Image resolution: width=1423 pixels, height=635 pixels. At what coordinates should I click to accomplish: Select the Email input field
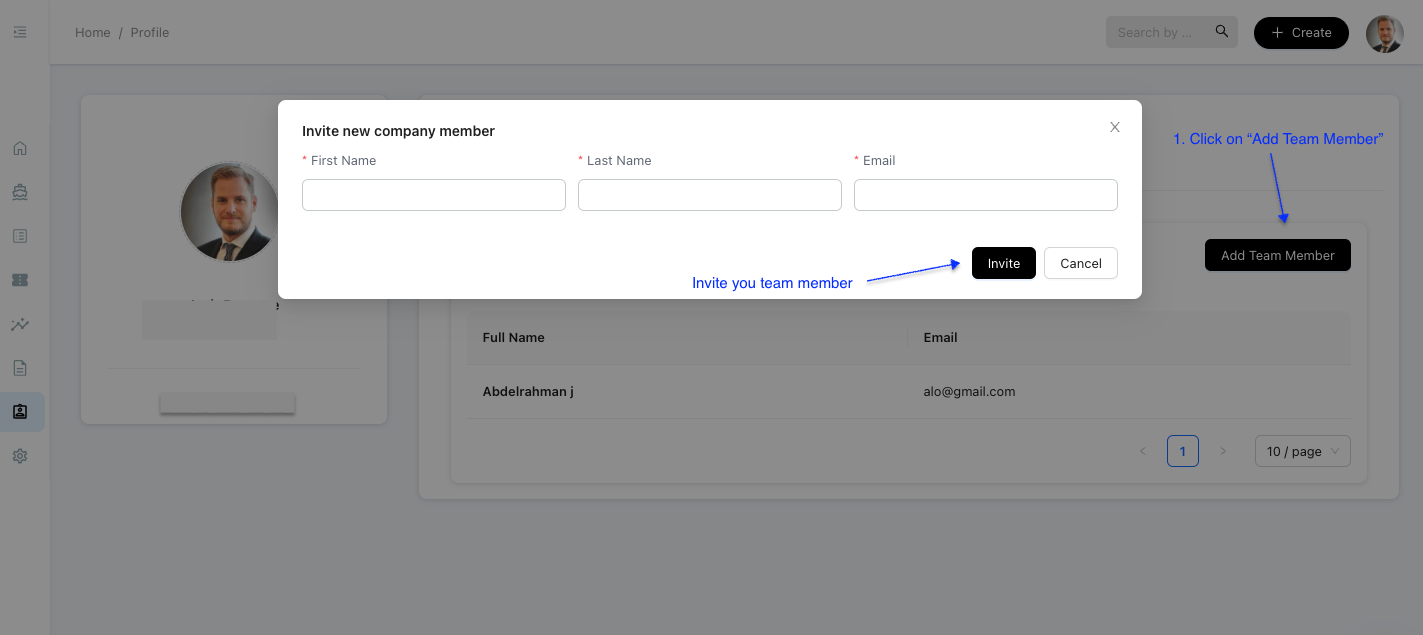[x=985, y=195]
